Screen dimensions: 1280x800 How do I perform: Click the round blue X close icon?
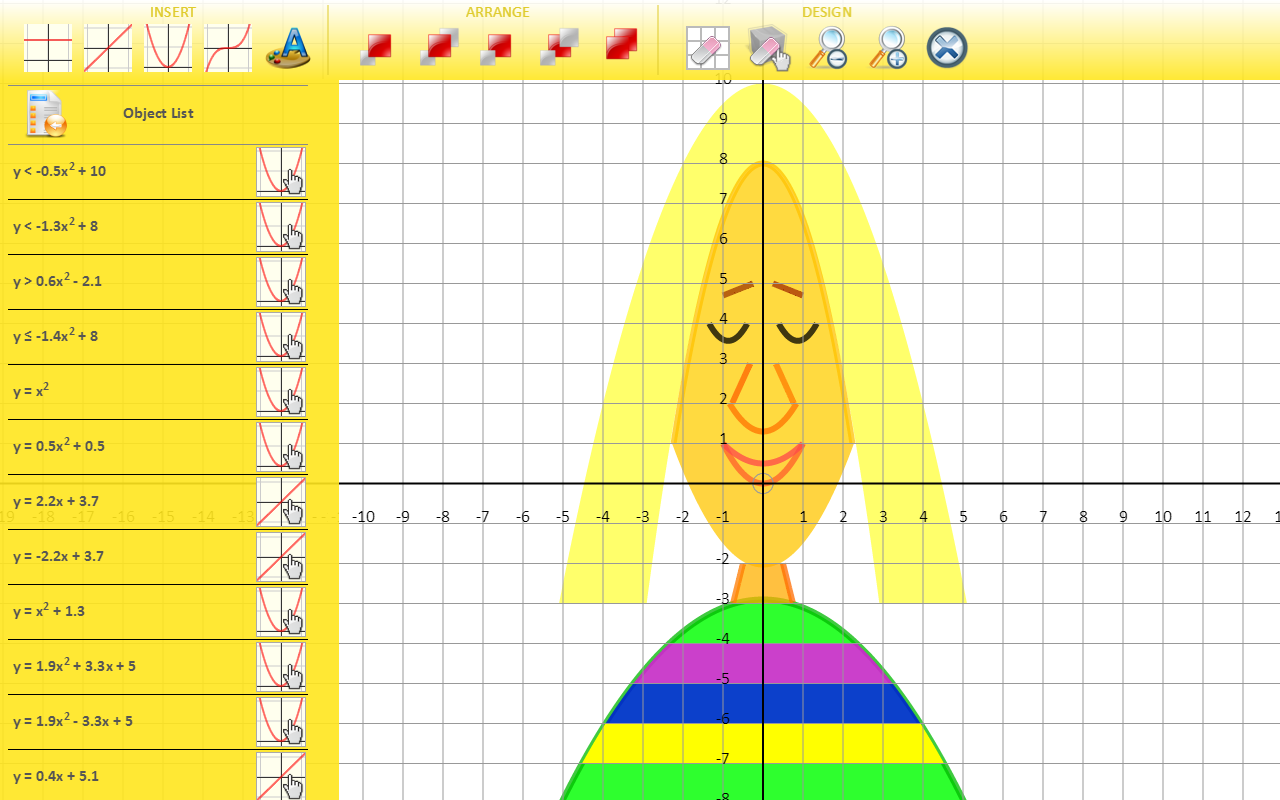pyautogui.click(x=947, y=48)
